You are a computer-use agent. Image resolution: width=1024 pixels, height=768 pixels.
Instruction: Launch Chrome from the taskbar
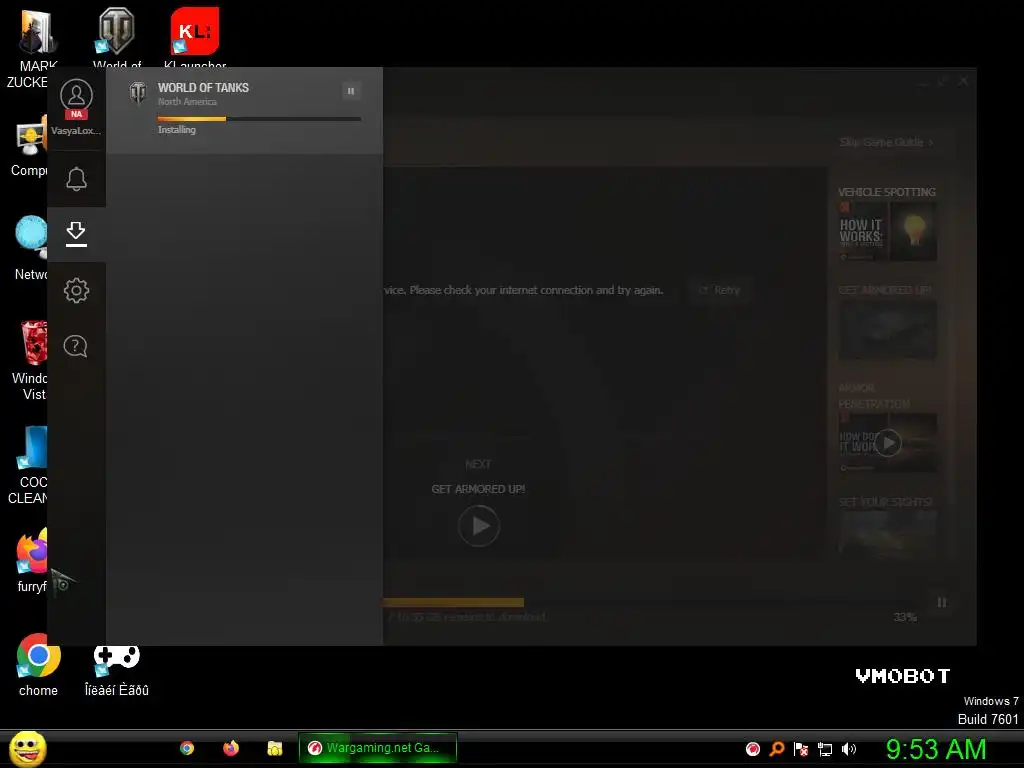click(187, 748)
